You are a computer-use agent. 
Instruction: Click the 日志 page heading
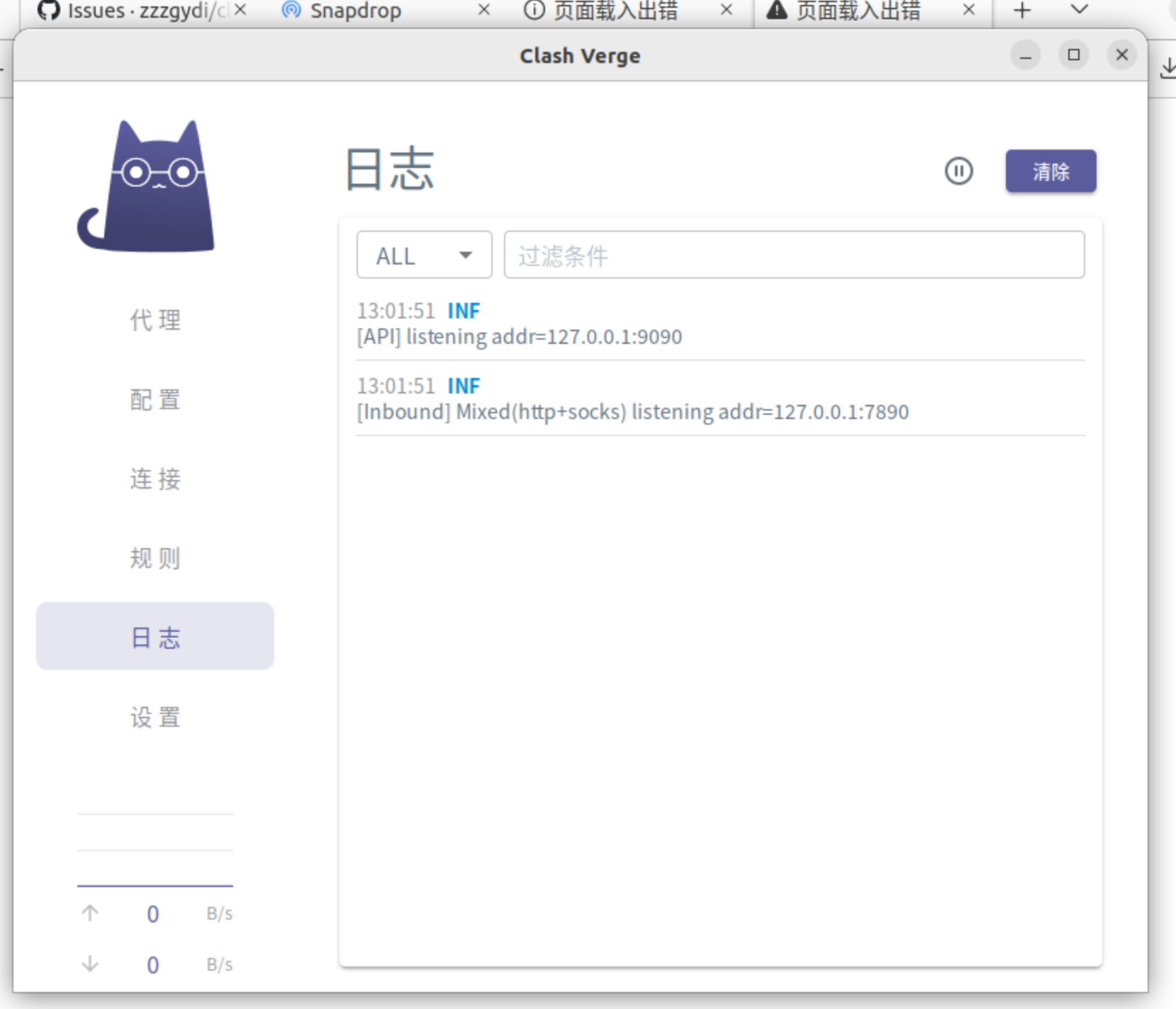click(x=389, y=169)
